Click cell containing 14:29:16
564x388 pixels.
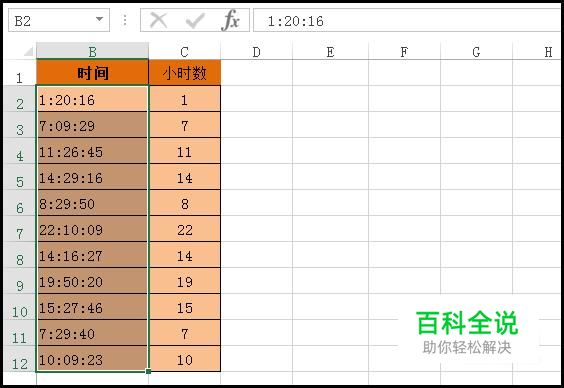click(x=92, y=177)
